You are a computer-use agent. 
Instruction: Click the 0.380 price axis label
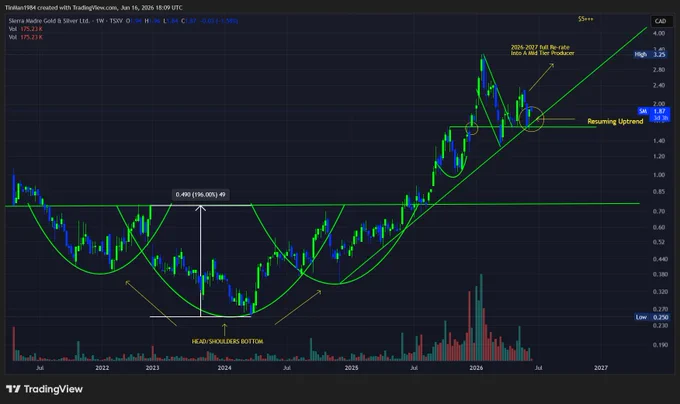[x=660, y=274]
